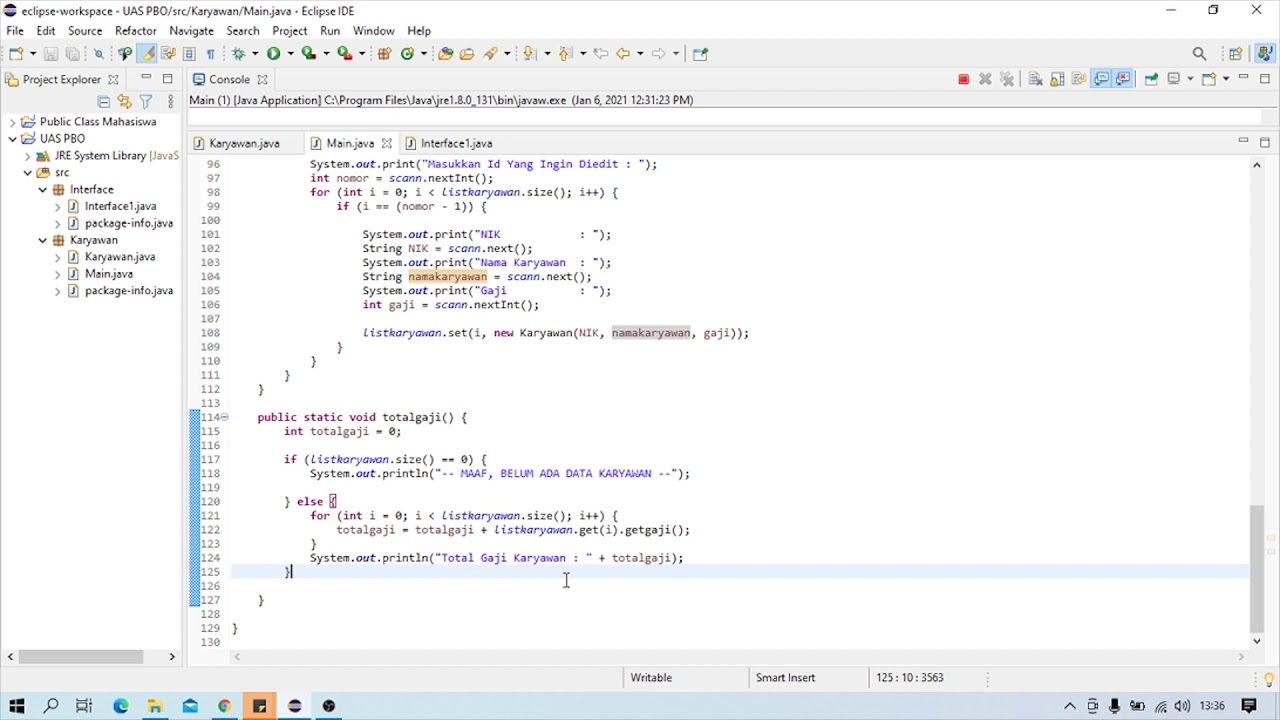Viewport: 1280px width, 720px height.
Task: Click the Clear Console icon
Action: tap(1035, 79)
